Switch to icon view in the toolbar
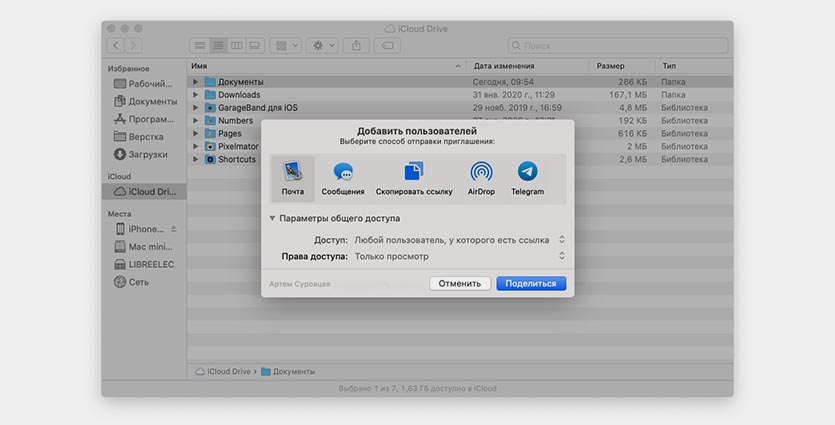835x425 pixels. tap(200, 46)
